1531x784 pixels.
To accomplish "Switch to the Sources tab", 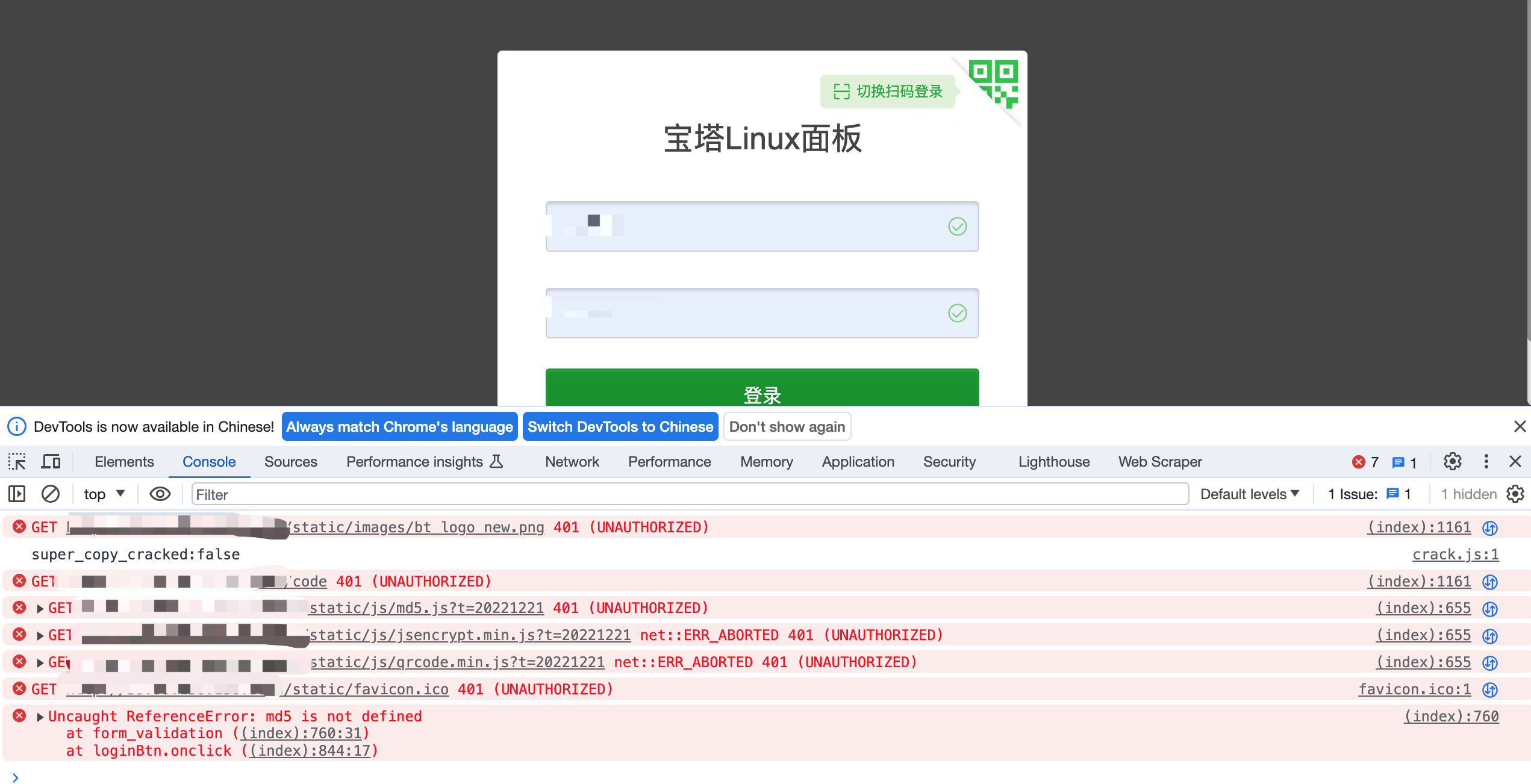I will coord(290,462).
